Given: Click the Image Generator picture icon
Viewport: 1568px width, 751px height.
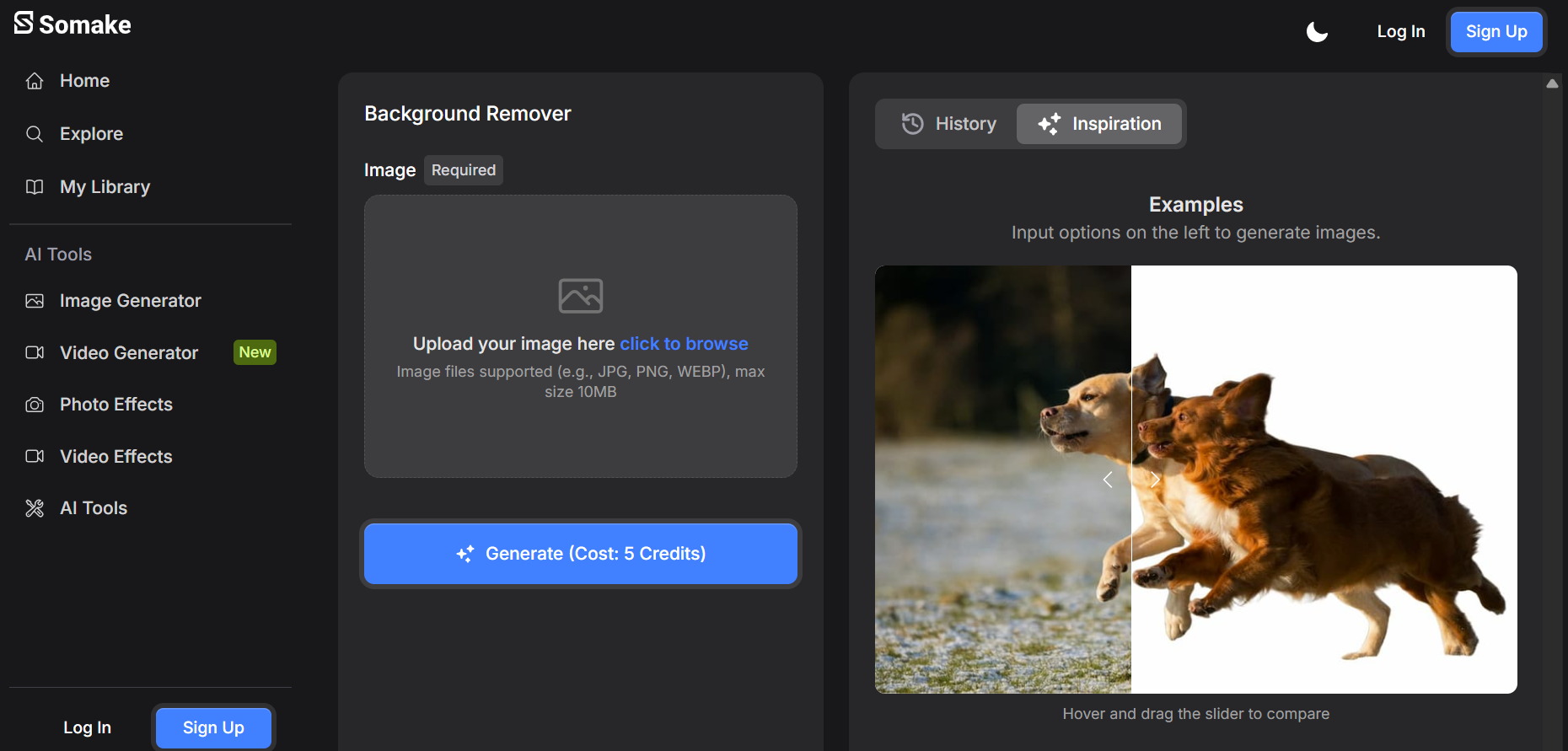Looking at the screenshot, I should pos(35,301).
